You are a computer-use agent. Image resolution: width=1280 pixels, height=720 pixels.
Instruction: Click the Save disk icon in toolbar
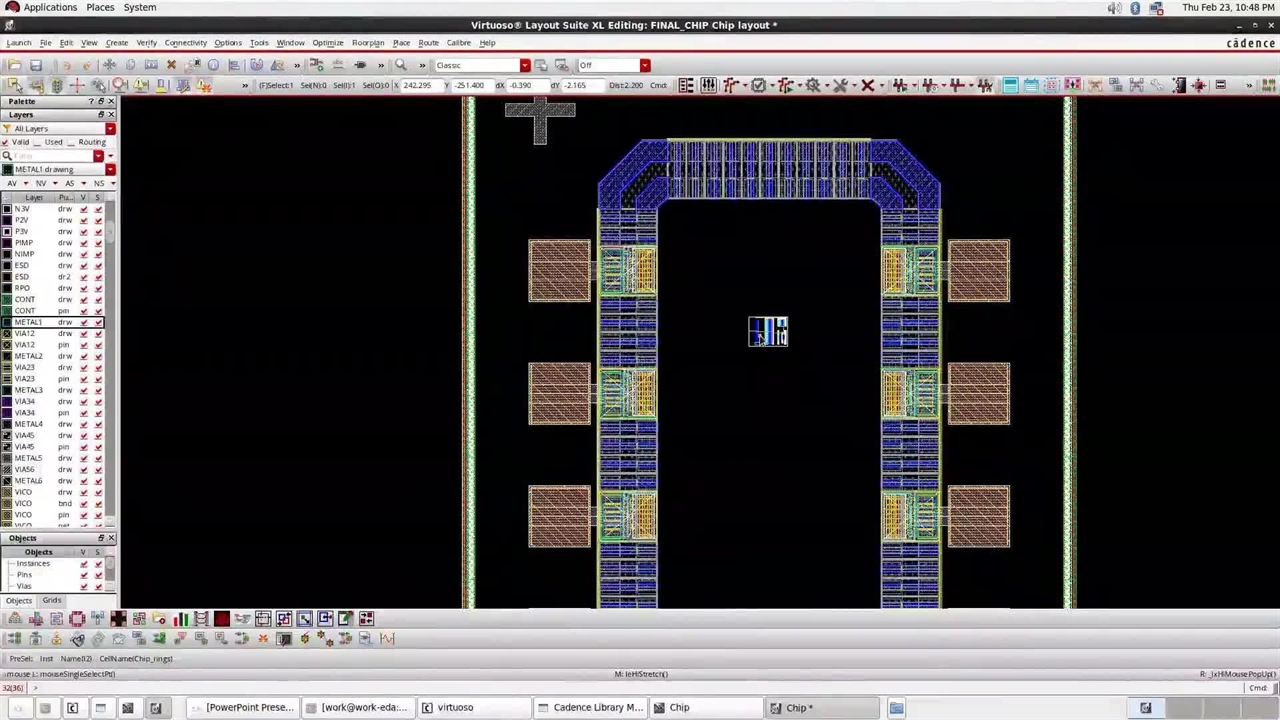(36, 65)
